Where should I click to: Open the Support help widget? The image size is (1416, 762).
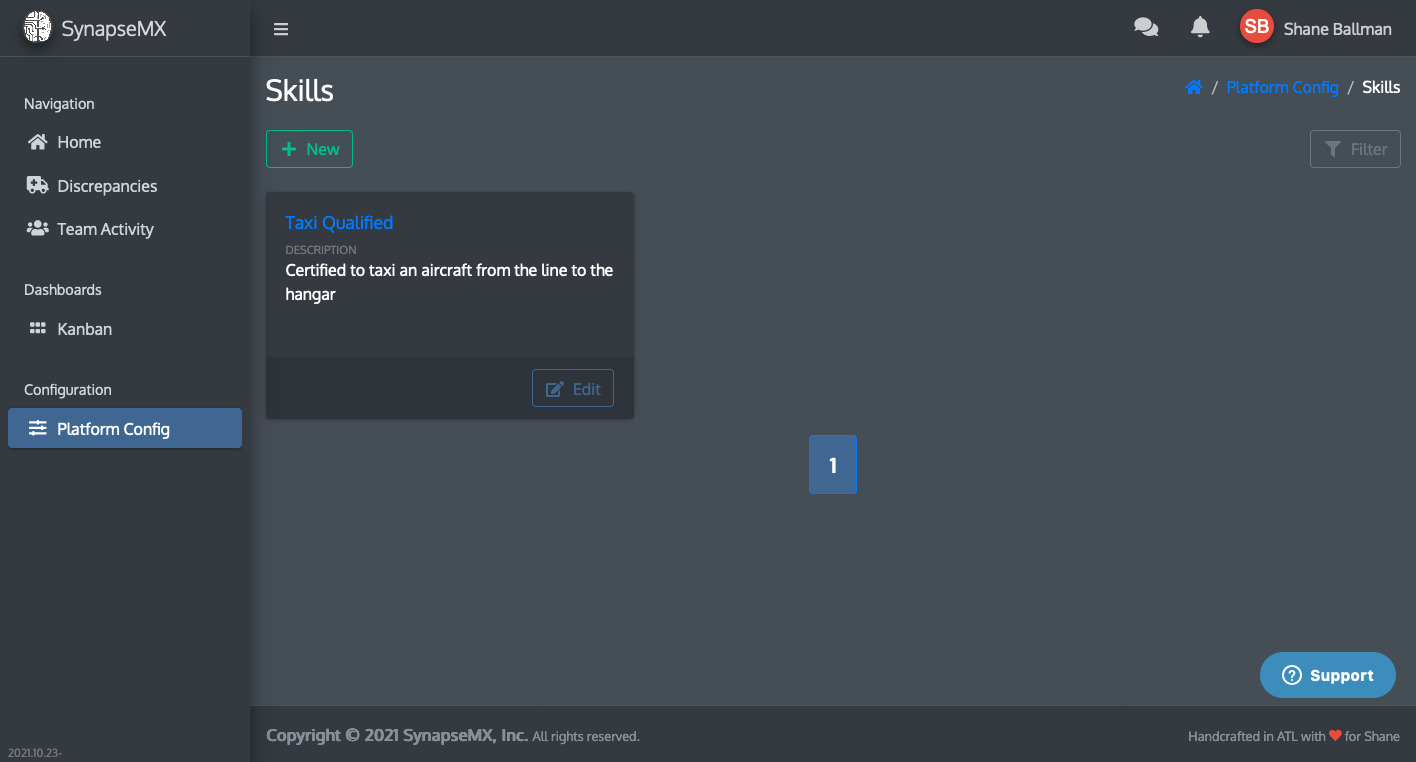pyautogui.click(x=1328, y=675)
